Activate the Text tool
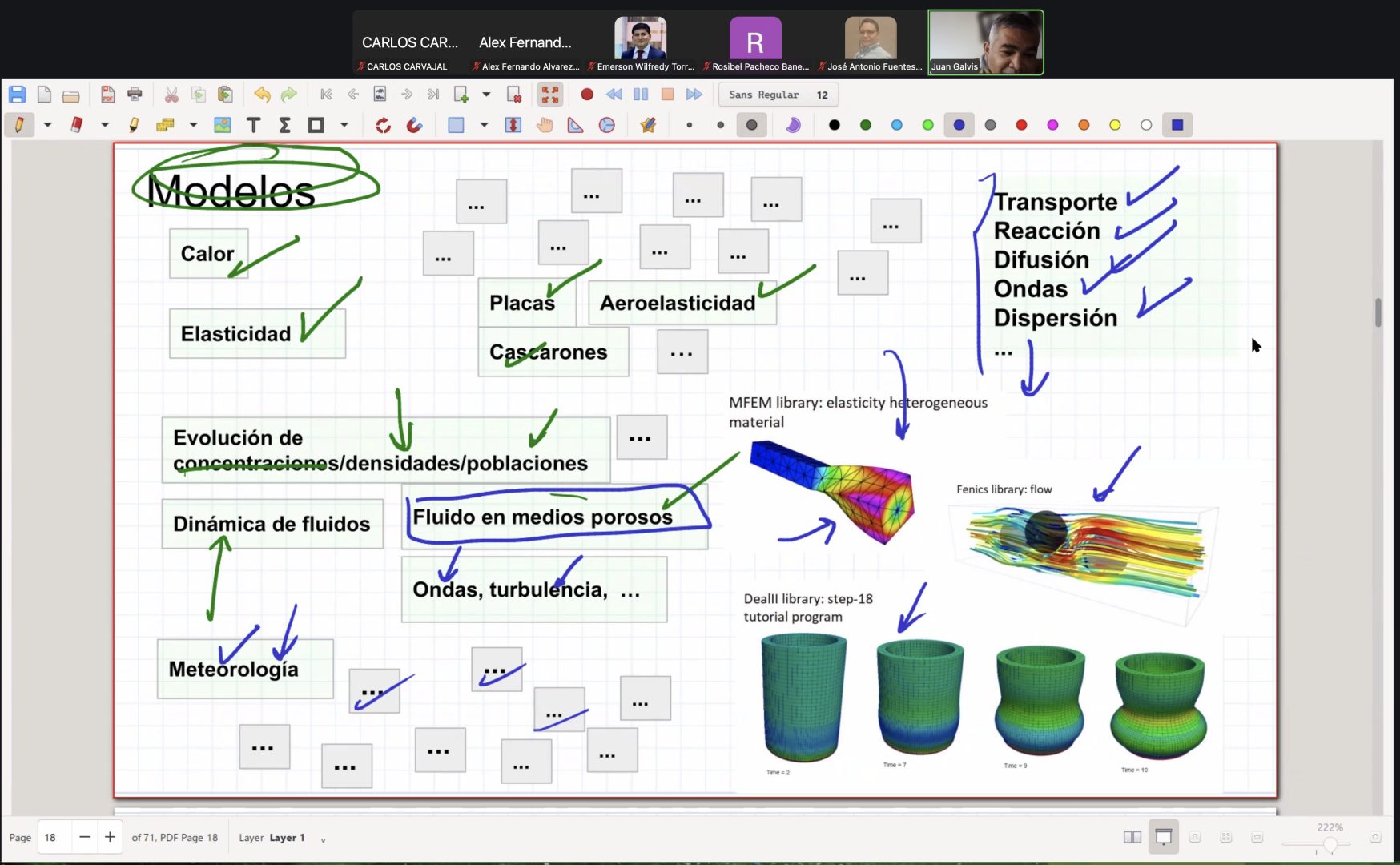Image resolution: width=1400 pixels, height=865 pixels. pyautogui.click(x=253, y=125)
